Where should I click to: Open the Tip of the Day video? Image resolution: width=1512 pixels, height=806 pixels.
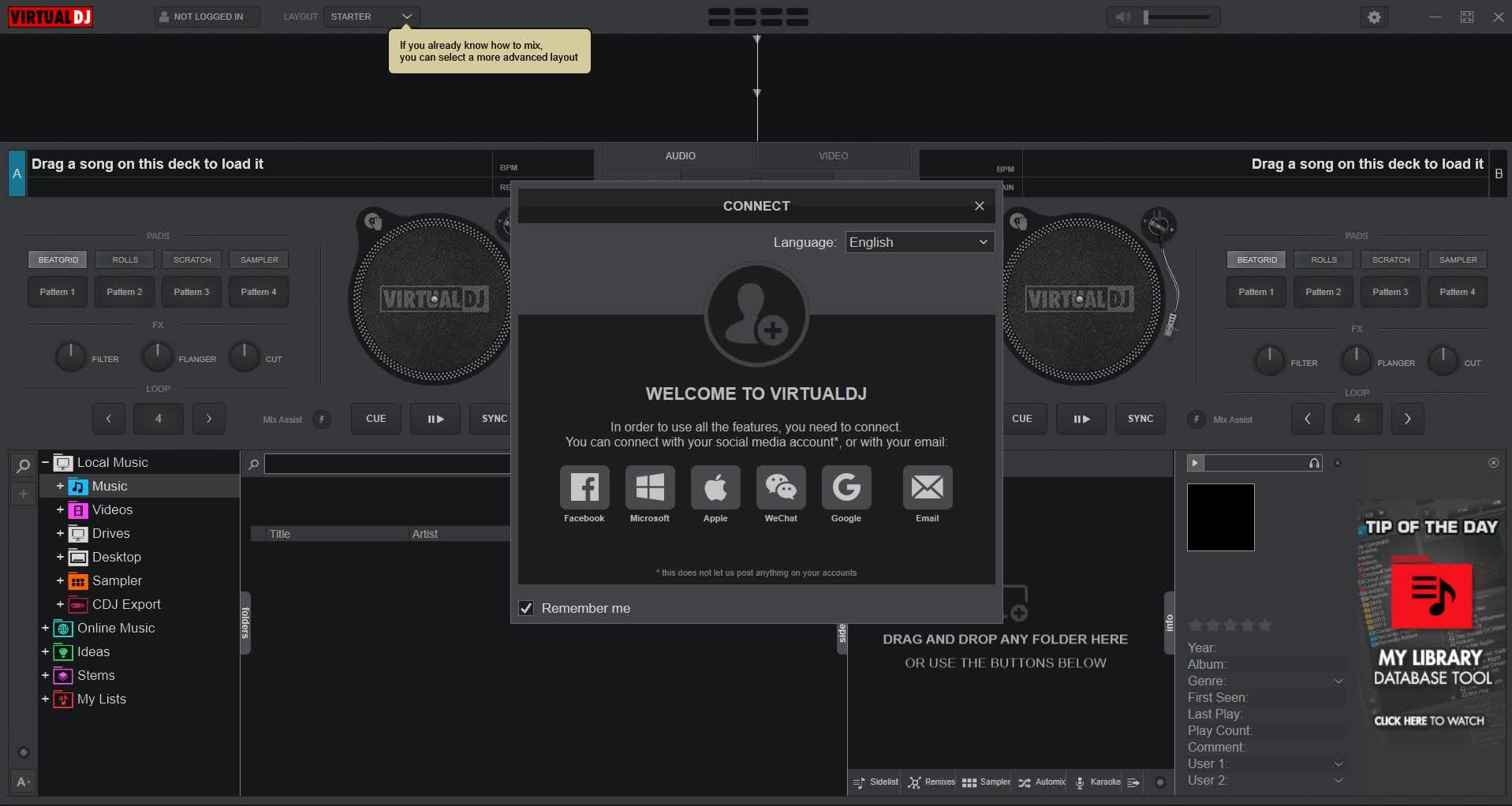tap(1430, 623)
